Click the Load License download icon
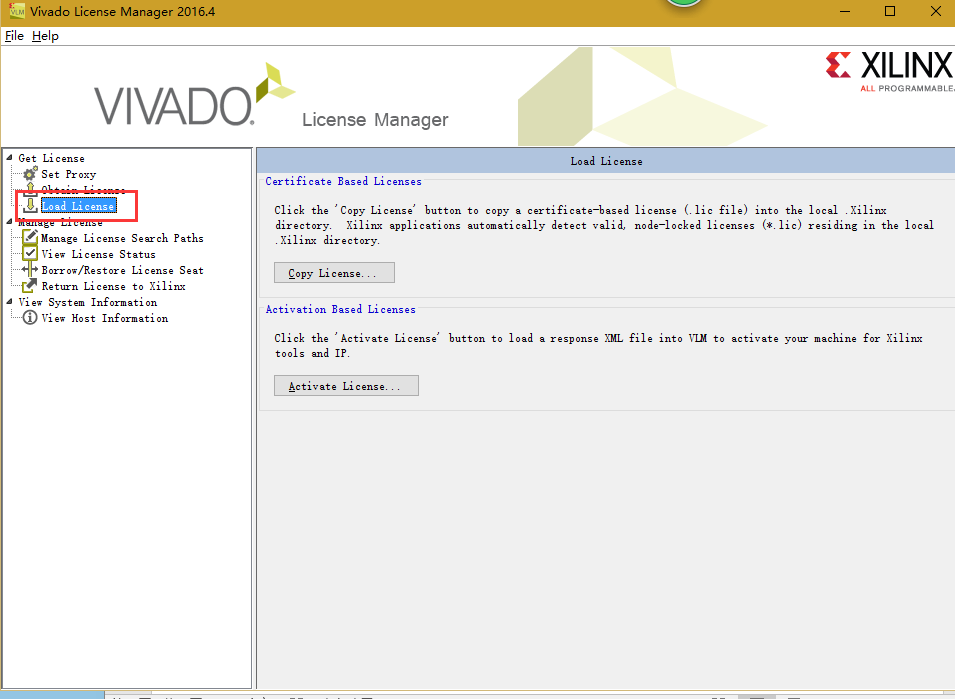This screenshot has width=955, height=699. tap(30, 206)
